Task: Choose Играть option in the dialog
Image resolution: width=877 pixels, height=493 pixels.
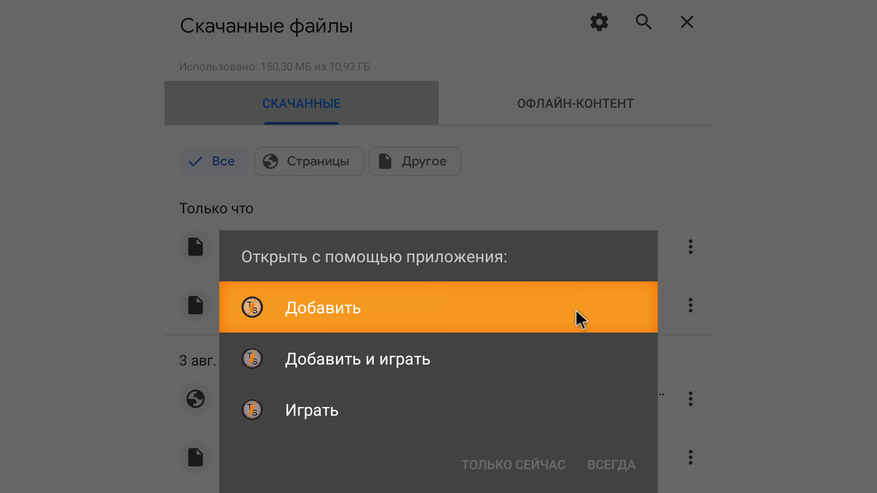Action: coord(438,410)
